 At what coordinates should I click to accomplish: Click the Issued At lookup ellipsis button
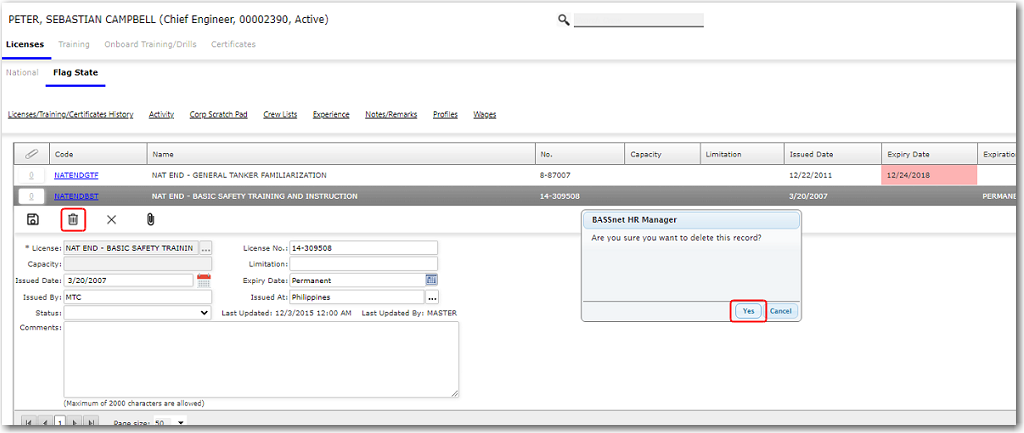tap(432, 297)
